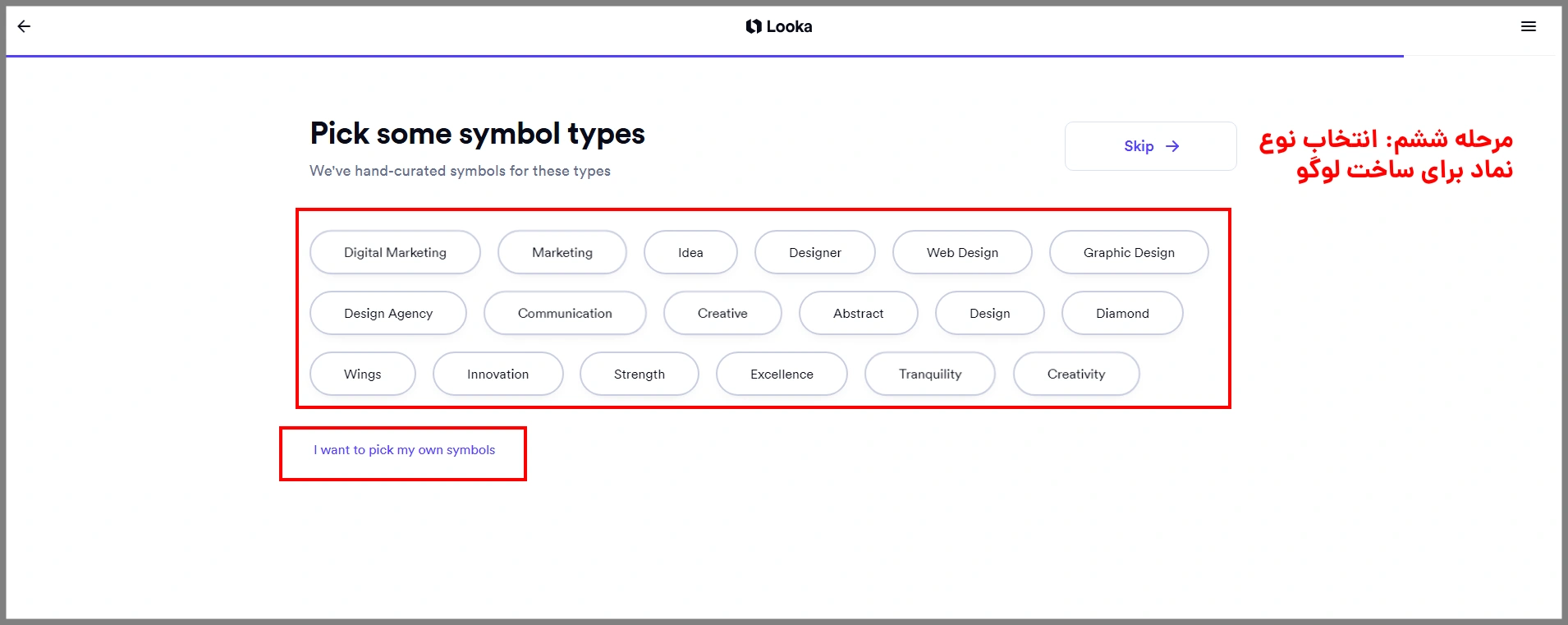This screenshot has height=625, width=1568.
Task: Click the purple progress bar
Action: (704, 56)
